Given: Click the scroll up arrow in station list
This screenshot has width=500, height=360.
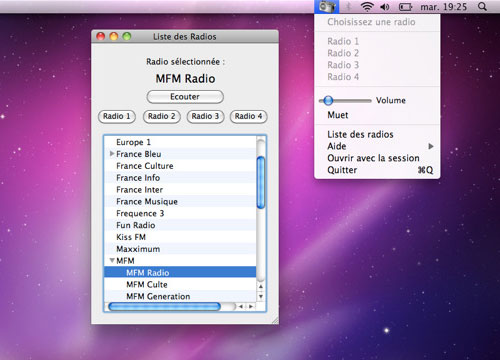Looking at the screenshot, I should click(x=261, y=286).
